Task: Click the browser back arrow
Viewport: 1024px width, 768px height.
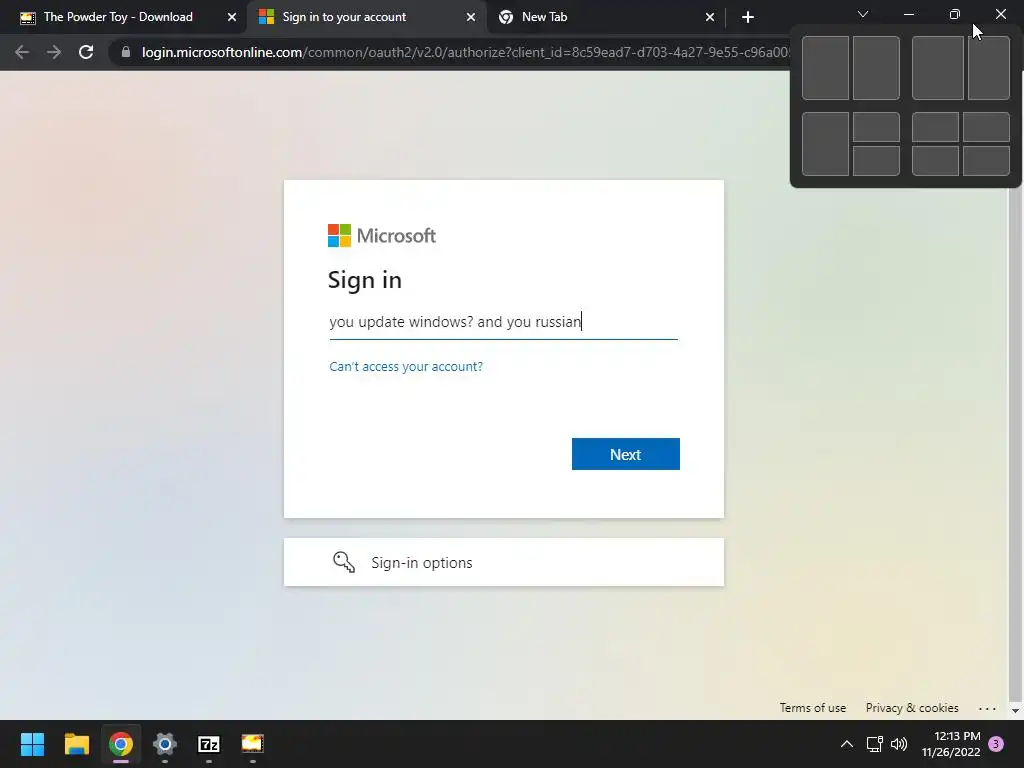Action: [22, 52]
